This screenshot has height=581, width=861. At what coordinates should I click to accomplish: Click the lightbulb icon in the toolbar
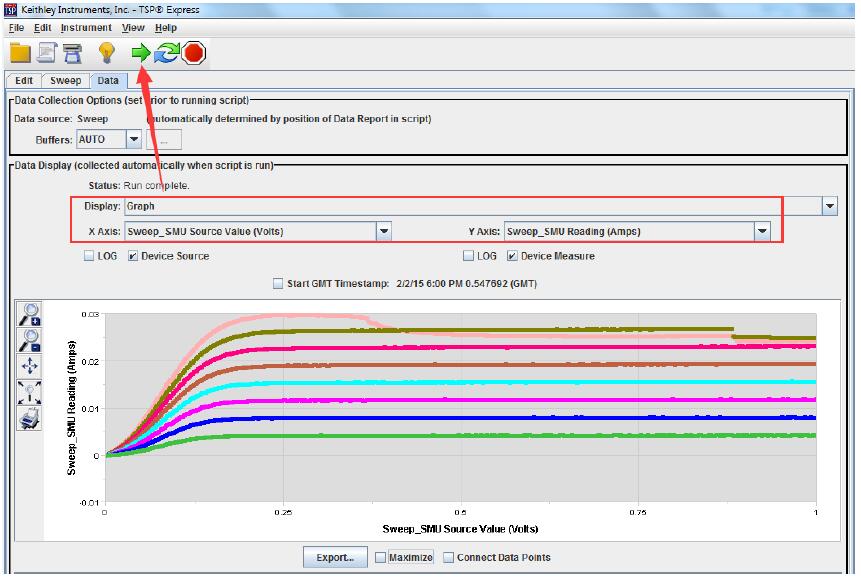pos(107,53)
